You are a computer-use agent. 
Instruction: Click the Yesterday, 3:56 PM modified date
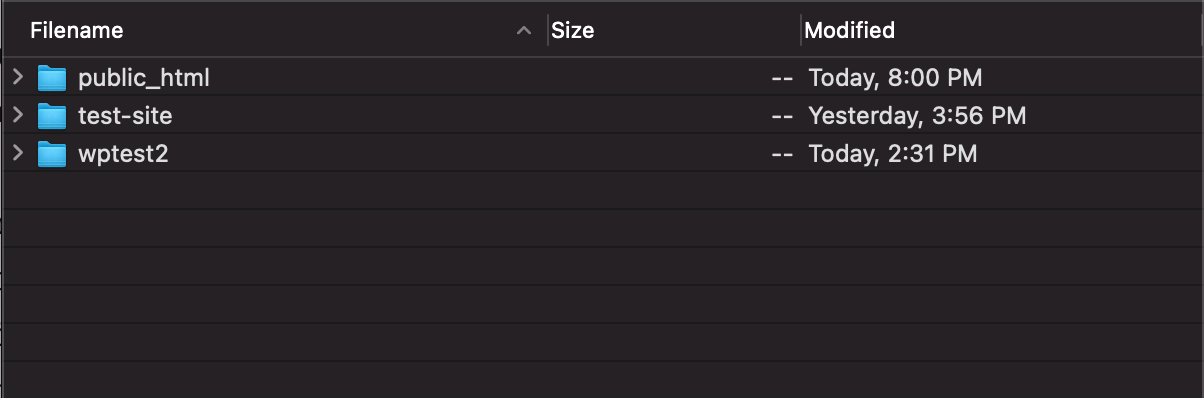coord(917,116)
